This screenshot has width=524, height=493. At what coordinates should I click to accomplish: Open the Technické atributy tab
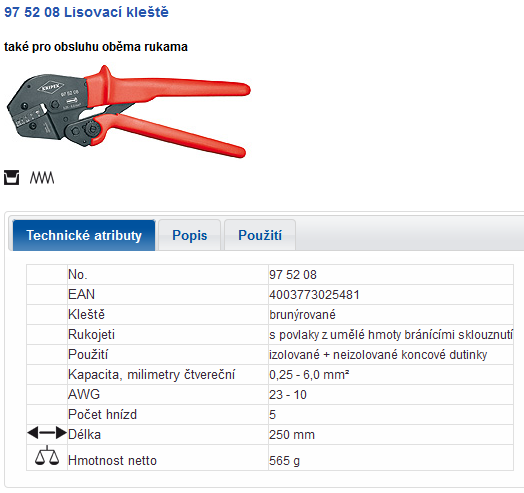[84, 235]
